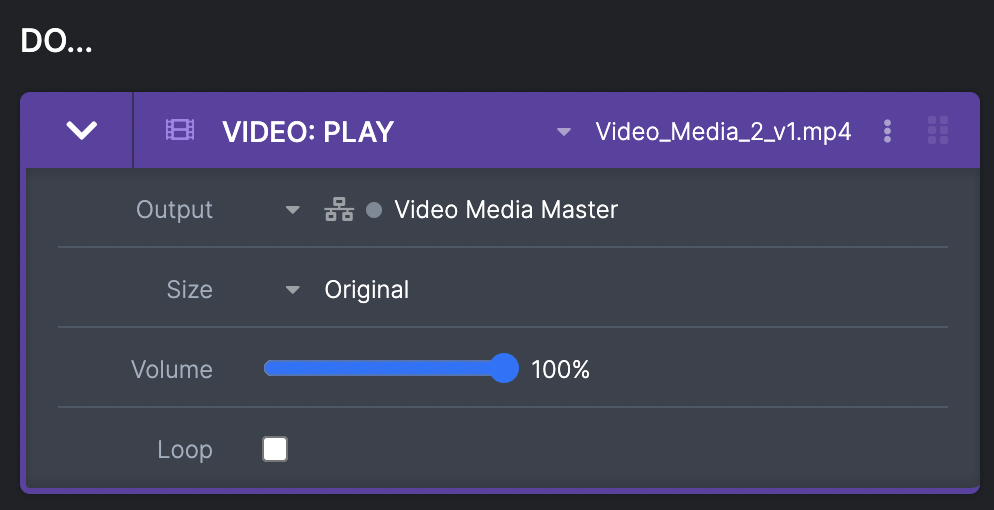Click the Volume slider handle

pos(505,369)
